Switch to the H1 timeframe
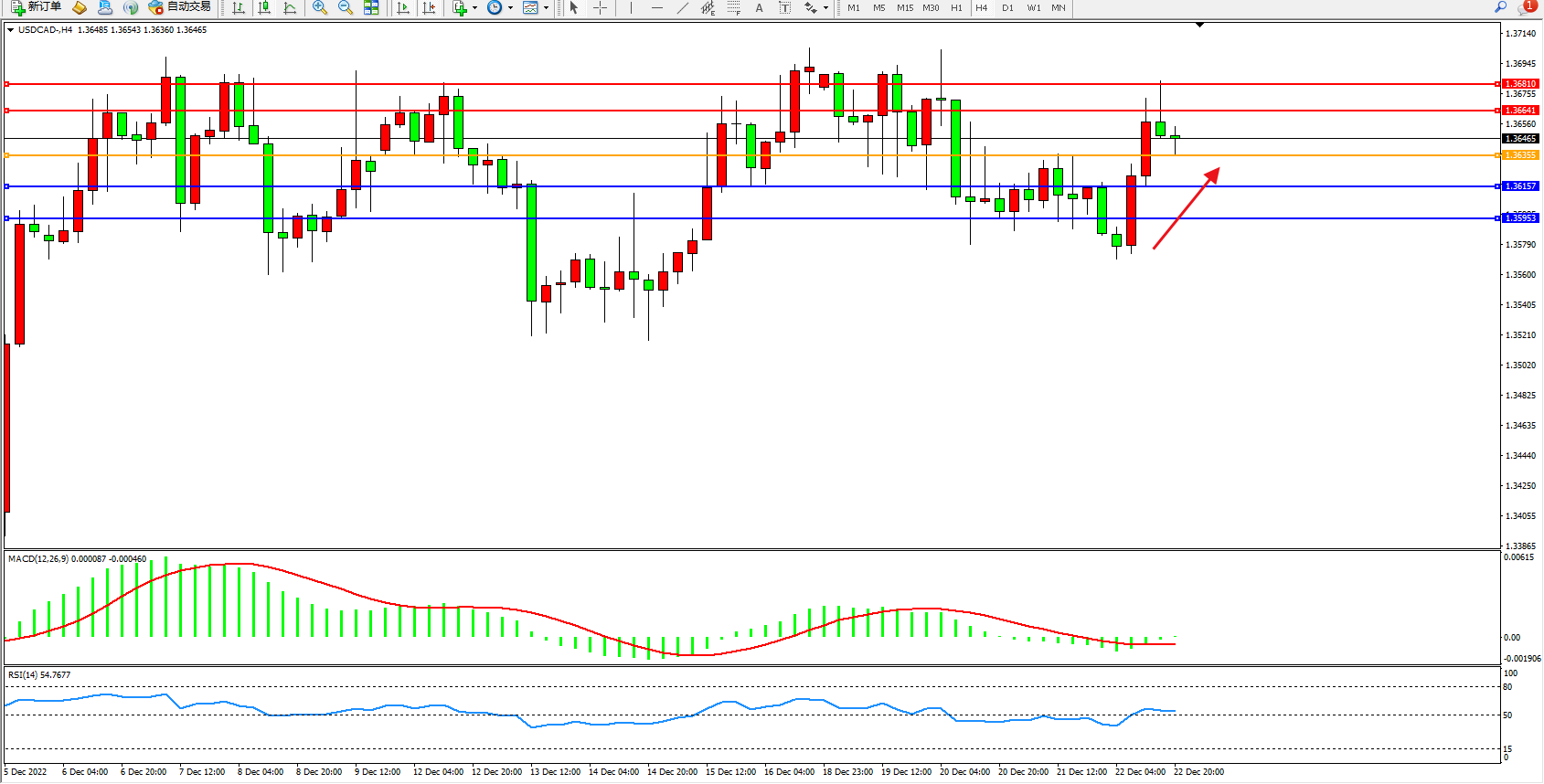Viewport: 1544px width, 784px height. click(956, 7)
